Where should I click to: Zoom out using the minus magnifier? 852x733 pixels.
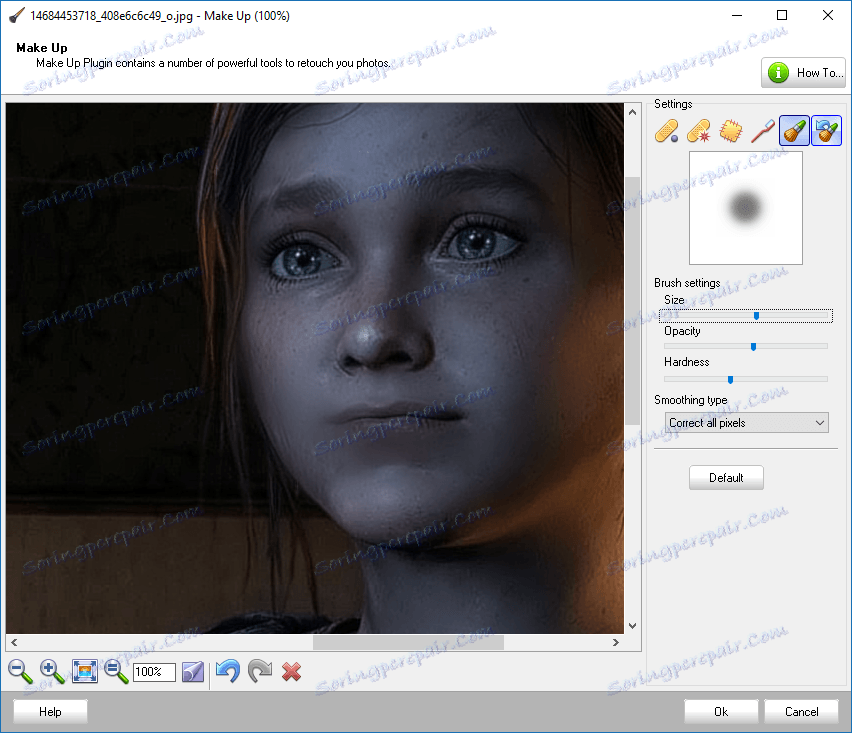tap(20, 672)
